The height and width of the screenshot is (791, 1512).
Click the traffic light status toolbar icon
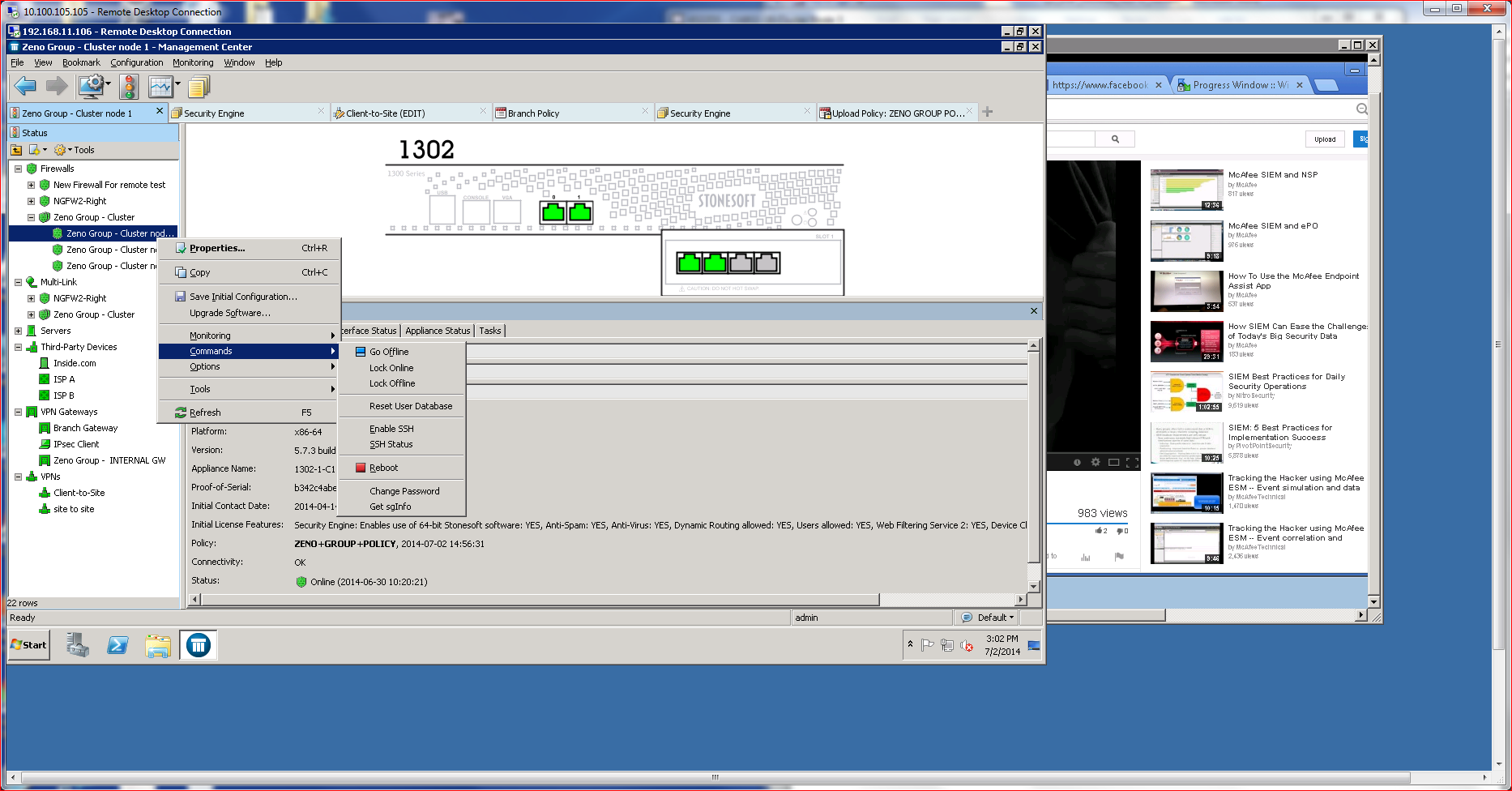point(129,86)
